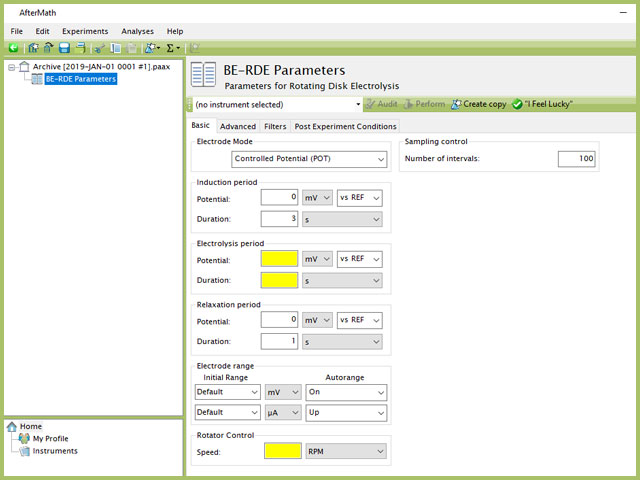This screenshot has height=480, width=640.
Task: Click the Number of intervals field
Action: [x=576, y=159]
